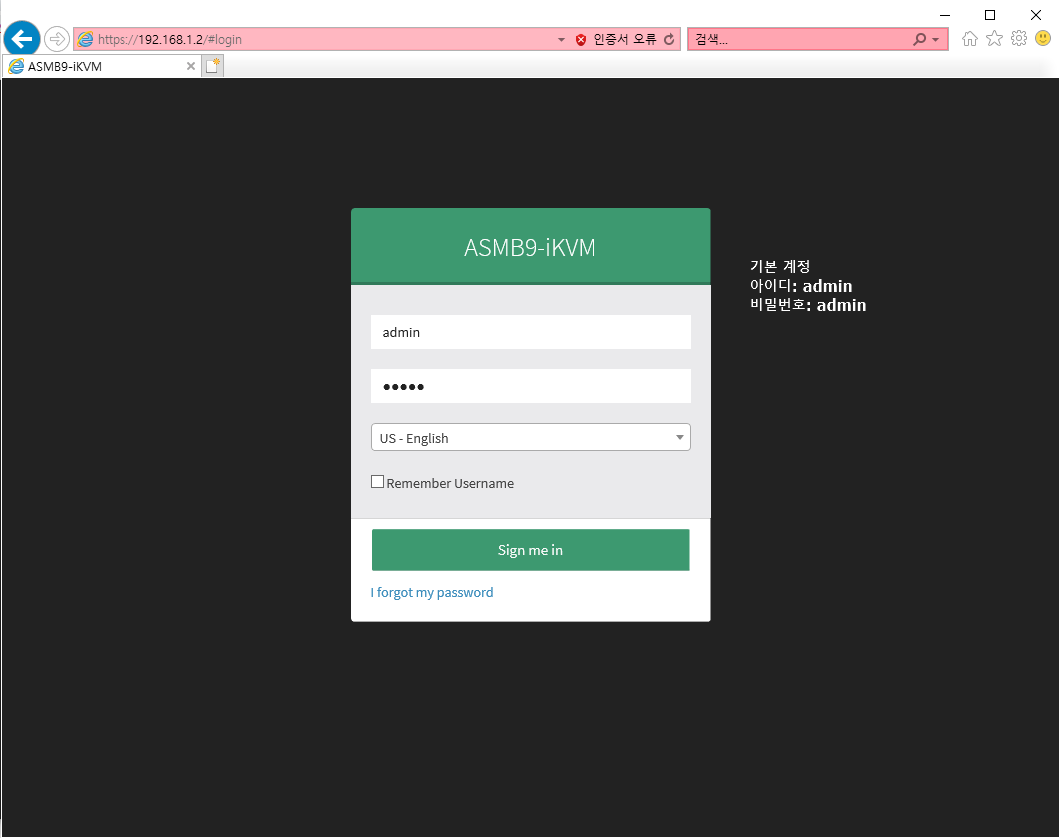Select the ASMB9-iKVM browser tab
The image size is (1060, 838).
(101, 66)
